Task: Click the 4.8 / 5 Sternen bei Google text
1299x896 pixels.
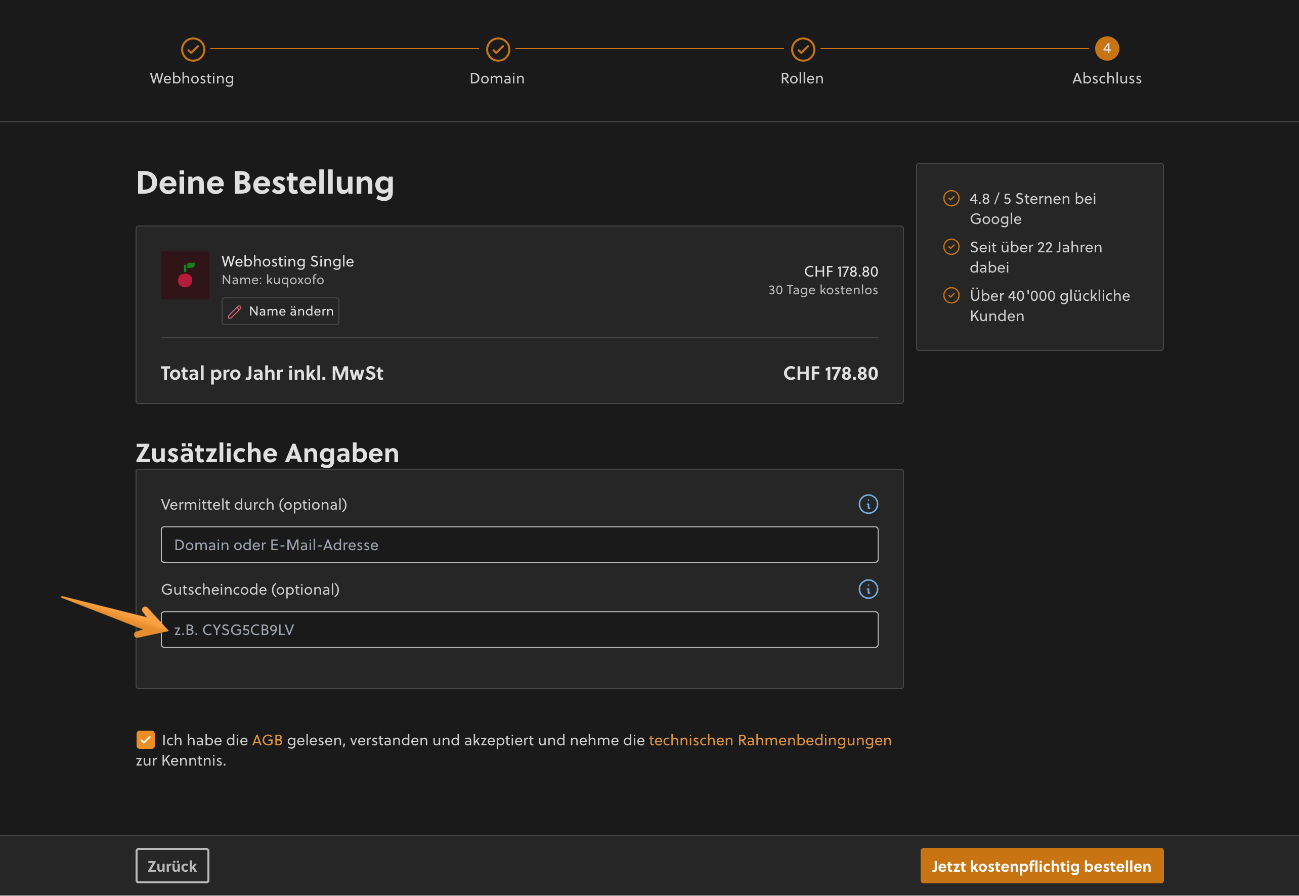Action: [1033, 208]
